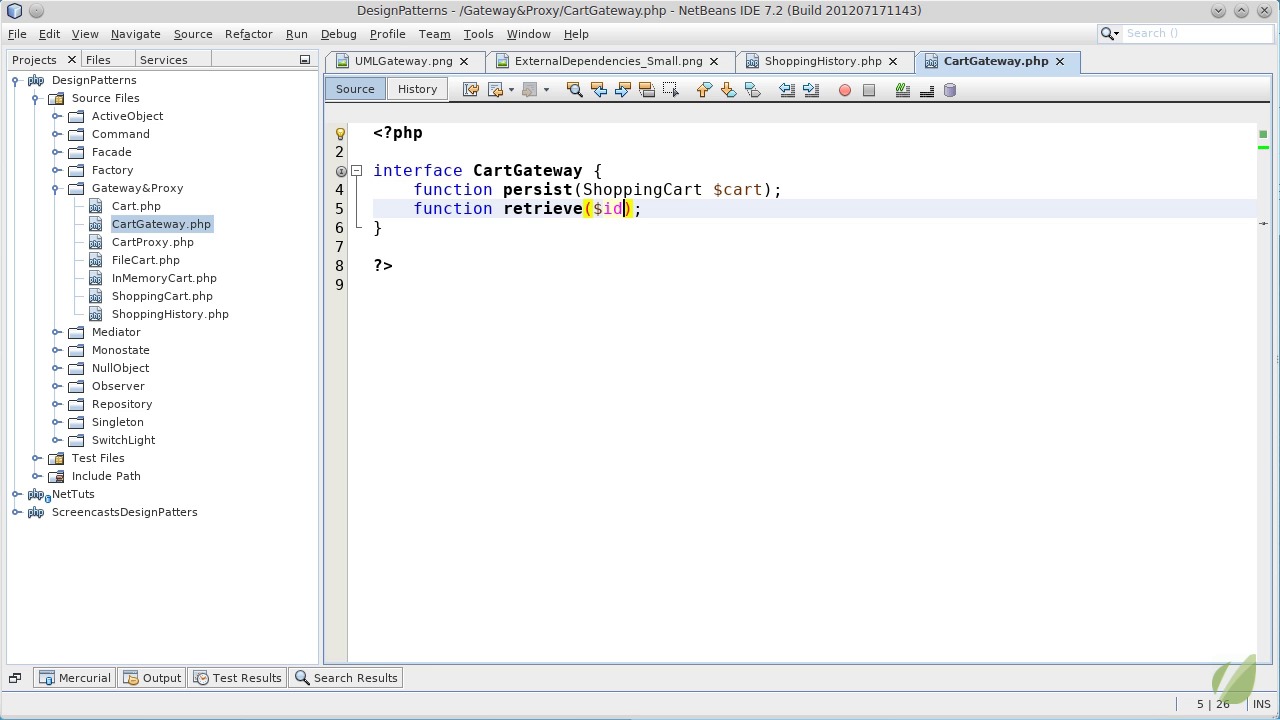Click Shift Line Left icon
Image resolution: width=1280 pixels, height=720 pixels.
point(787,90)
